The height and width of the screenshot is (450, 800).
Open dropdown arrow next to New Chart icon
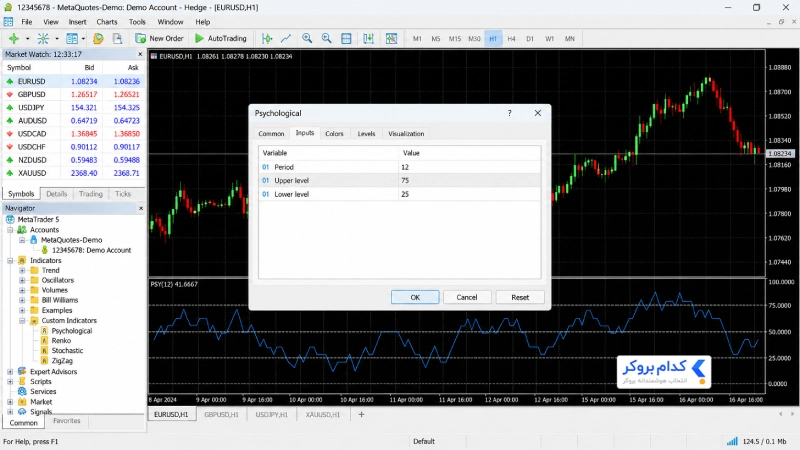point(28,39)
